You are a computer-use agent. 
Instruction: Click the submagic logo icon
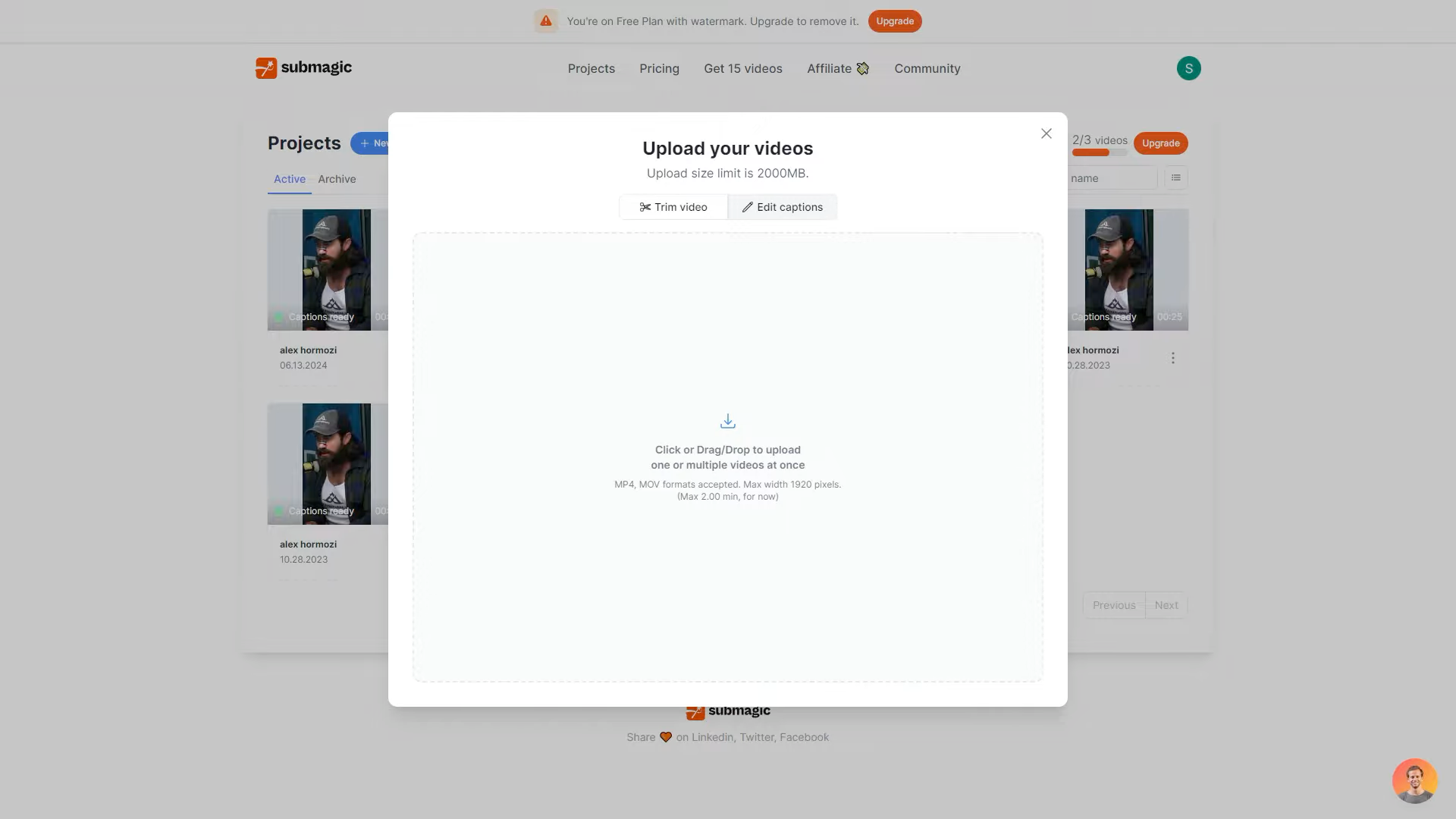[x=266, y=68]
